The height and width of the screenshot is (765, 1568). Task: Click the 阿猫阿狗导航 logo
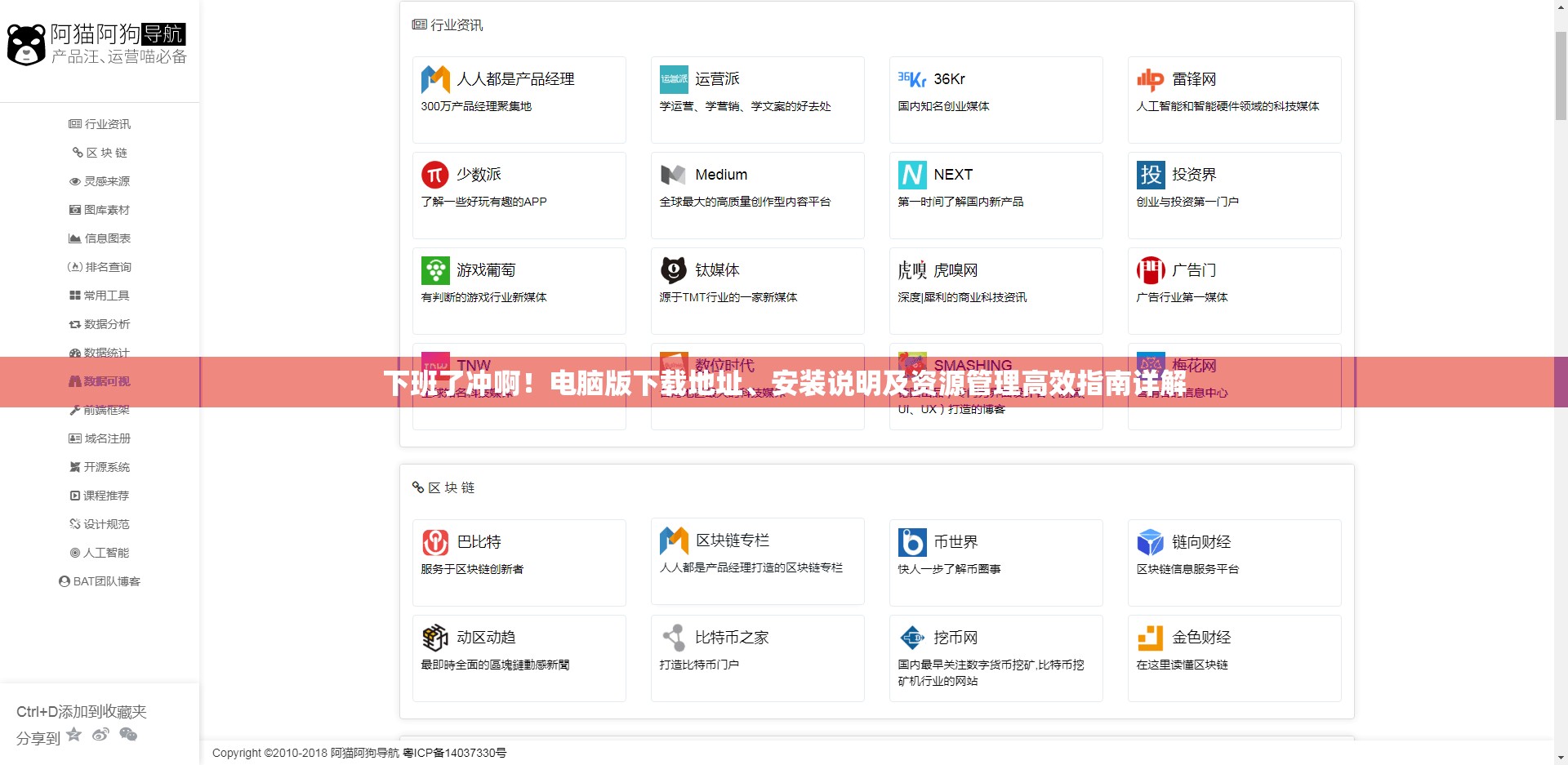[98, 45]
